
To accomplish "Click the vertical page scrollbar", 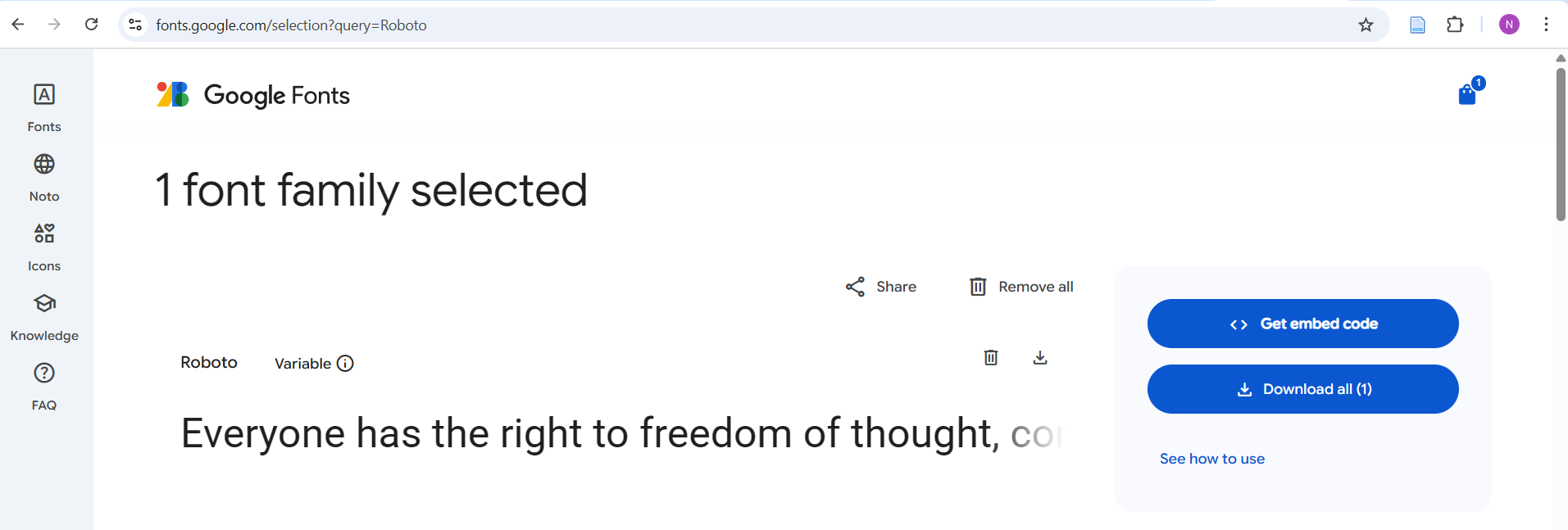I will coord(1561,144).
